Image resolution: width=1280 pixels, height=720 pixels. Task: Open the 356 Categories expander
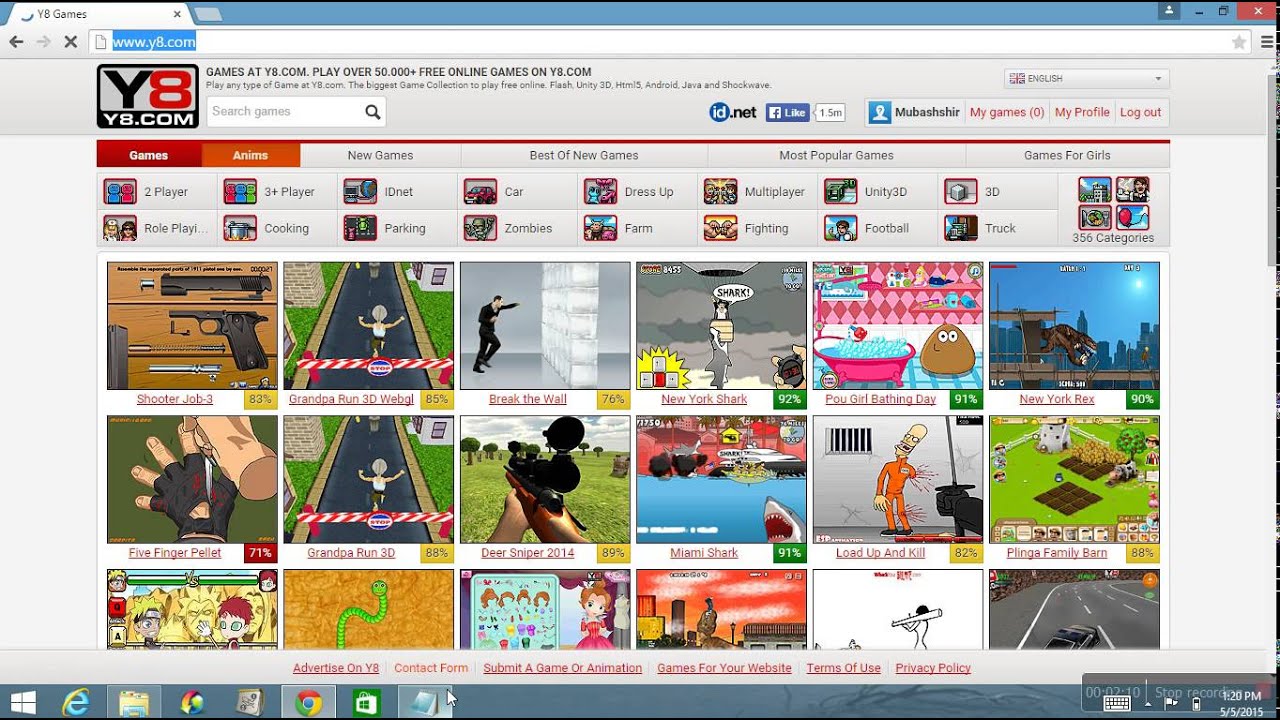tap(1113, 210)
